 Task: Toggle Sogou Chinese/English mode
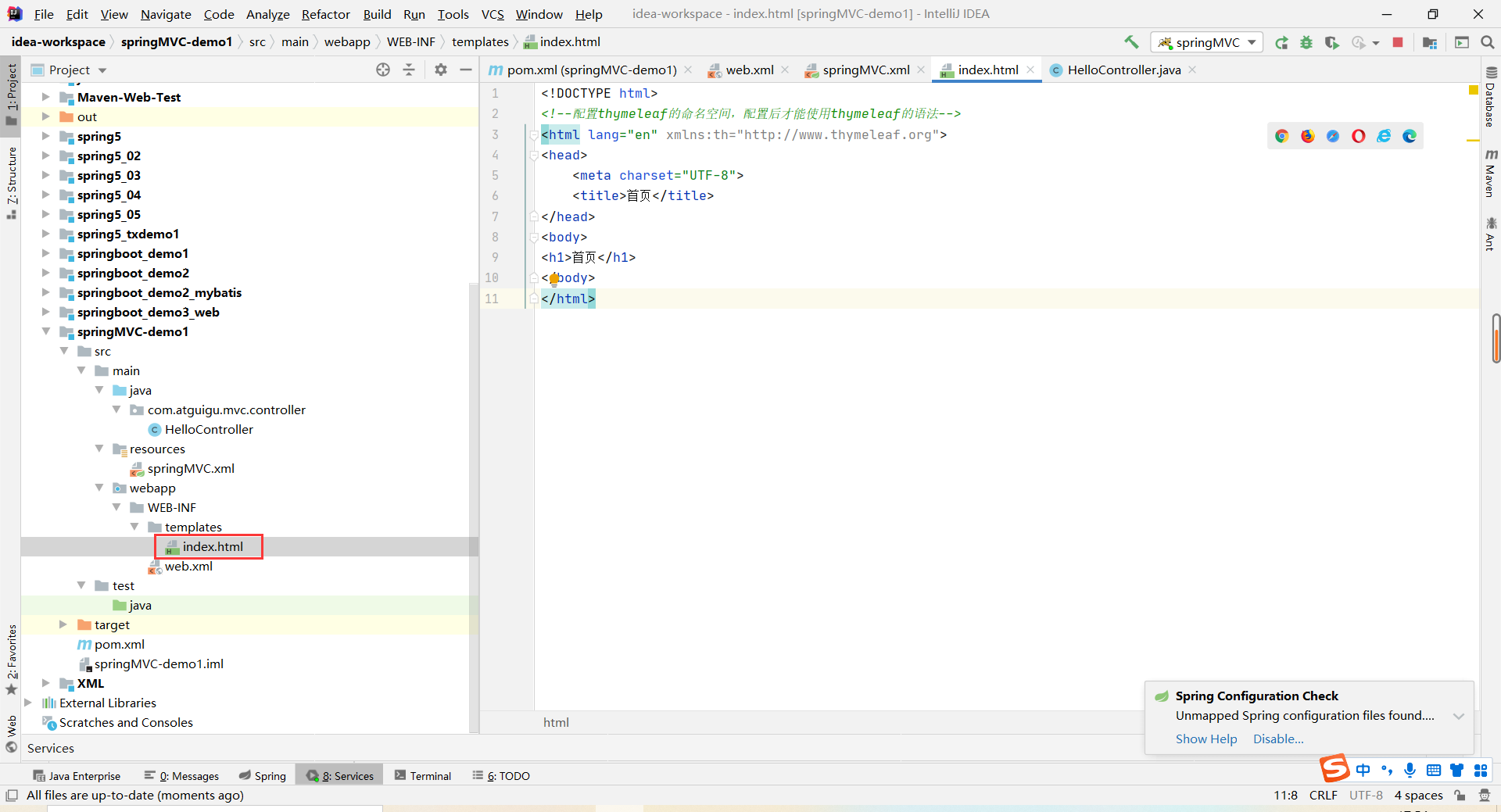(1363, 771)
